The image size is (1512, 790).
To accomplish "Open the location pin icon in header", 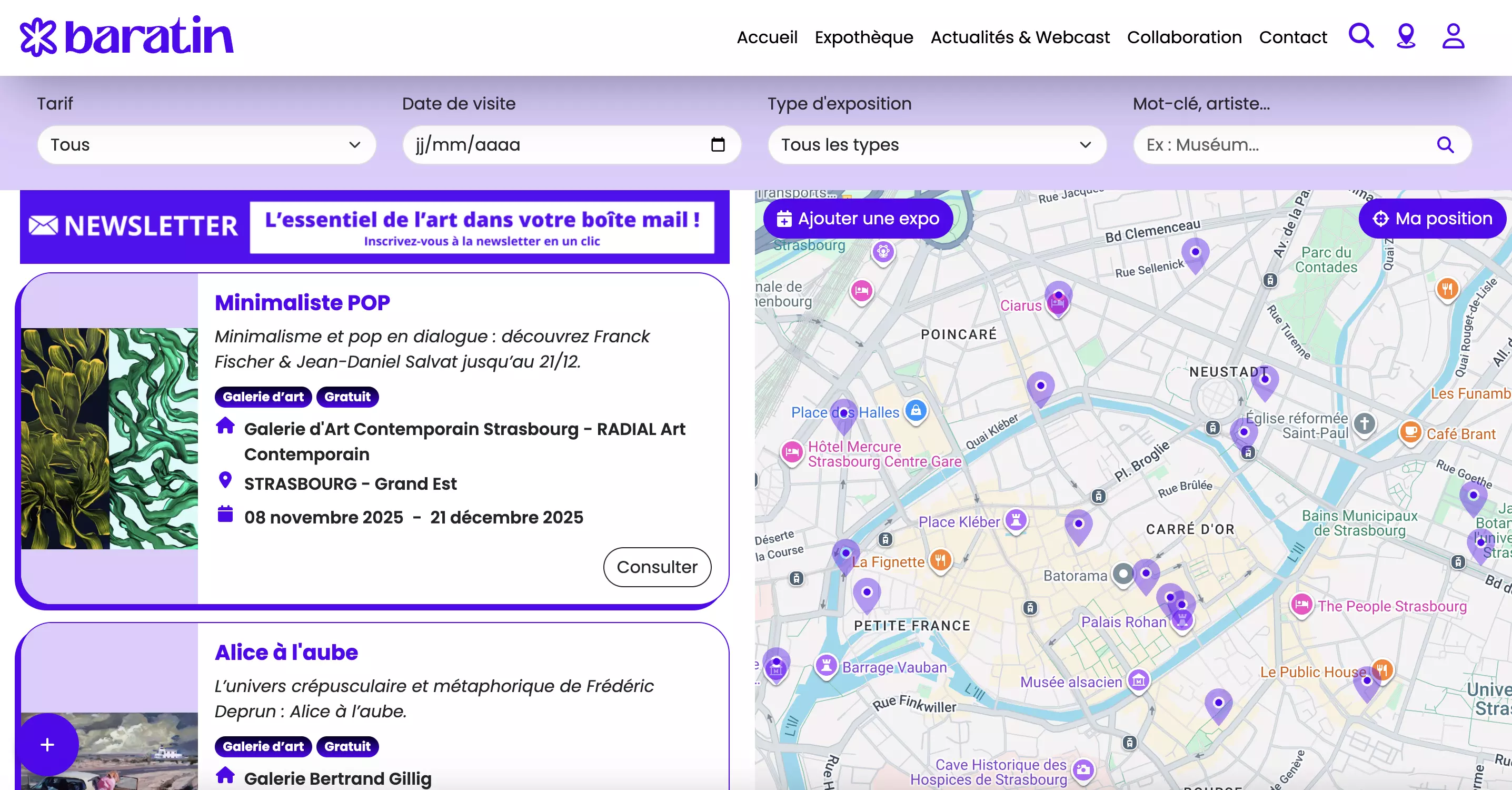I will tap(1406, 36).
